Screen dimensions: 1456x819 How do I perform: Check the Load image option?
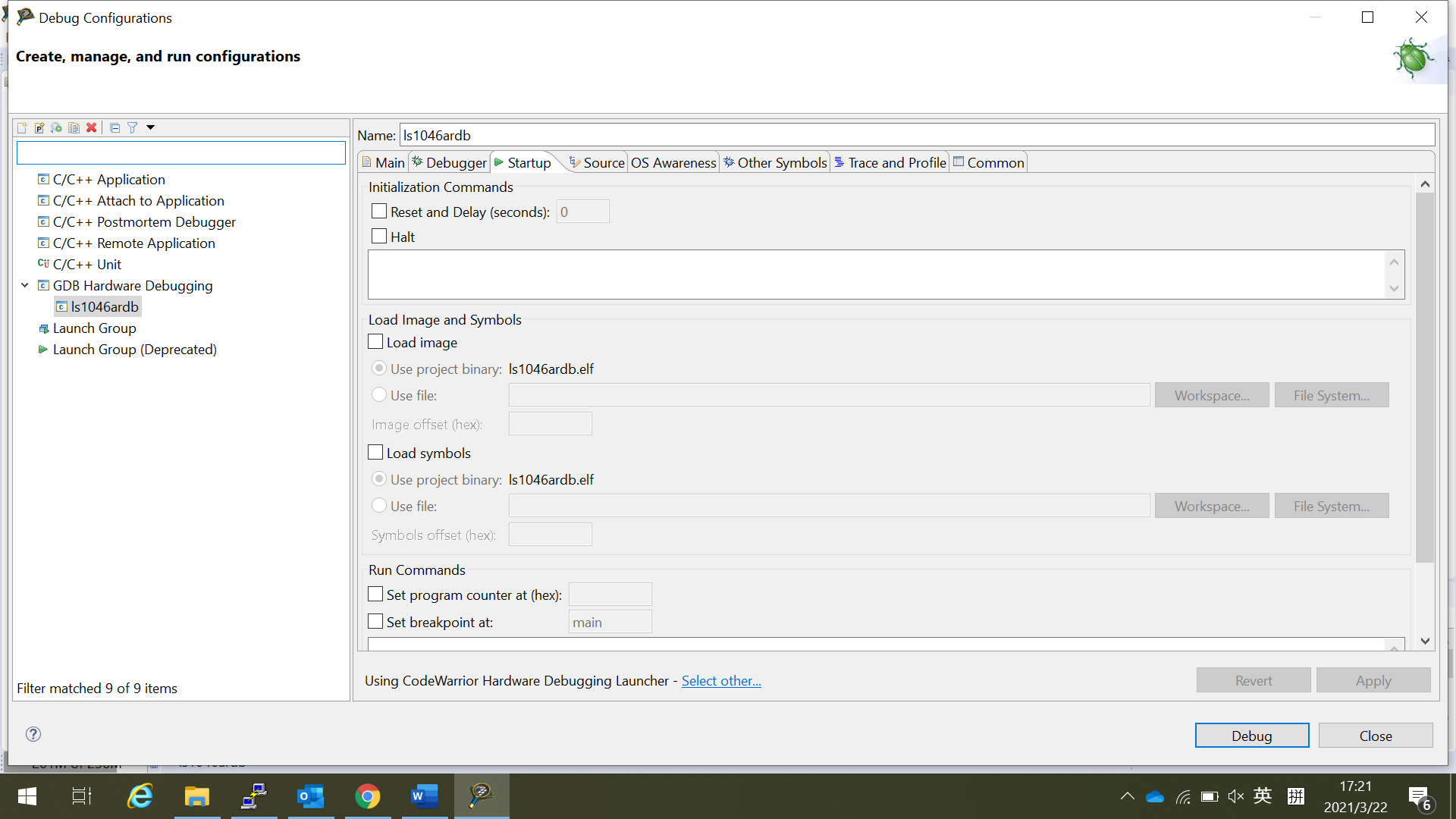coord(375,342)
